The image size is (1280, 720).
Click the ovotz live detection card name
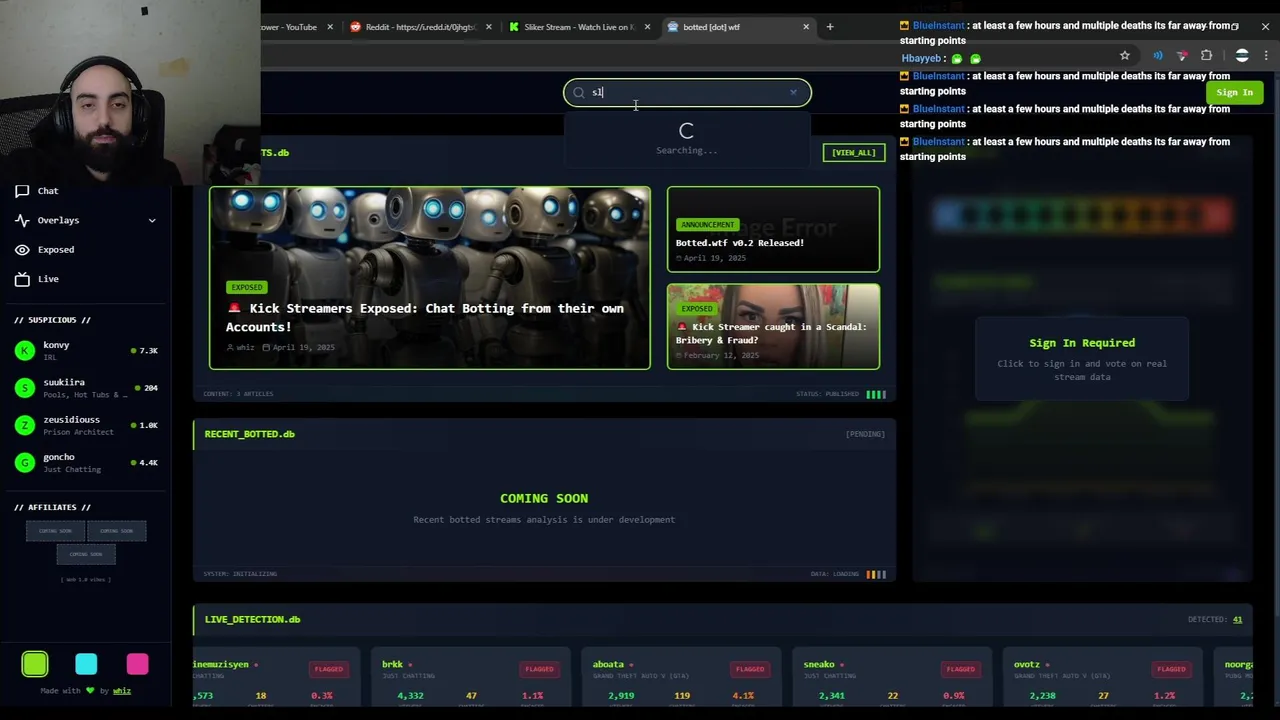click(x=1027, y=664)
